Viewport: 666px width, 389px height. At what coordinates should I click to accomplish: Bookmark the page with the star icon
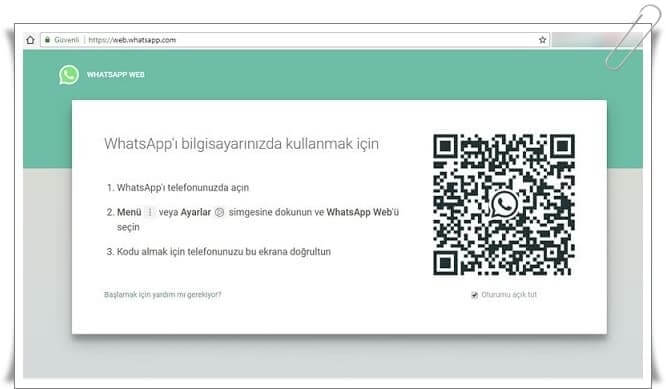(x=542, y=40)
